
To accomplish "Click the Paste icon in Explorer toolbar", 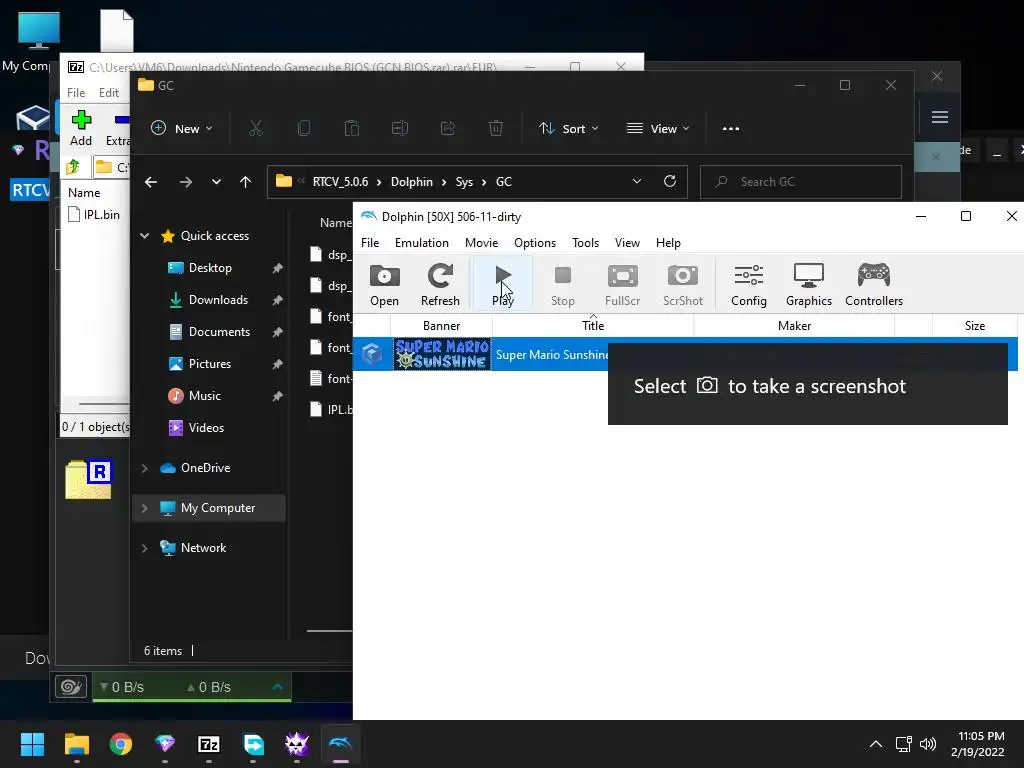I will (x=352, y=129).
